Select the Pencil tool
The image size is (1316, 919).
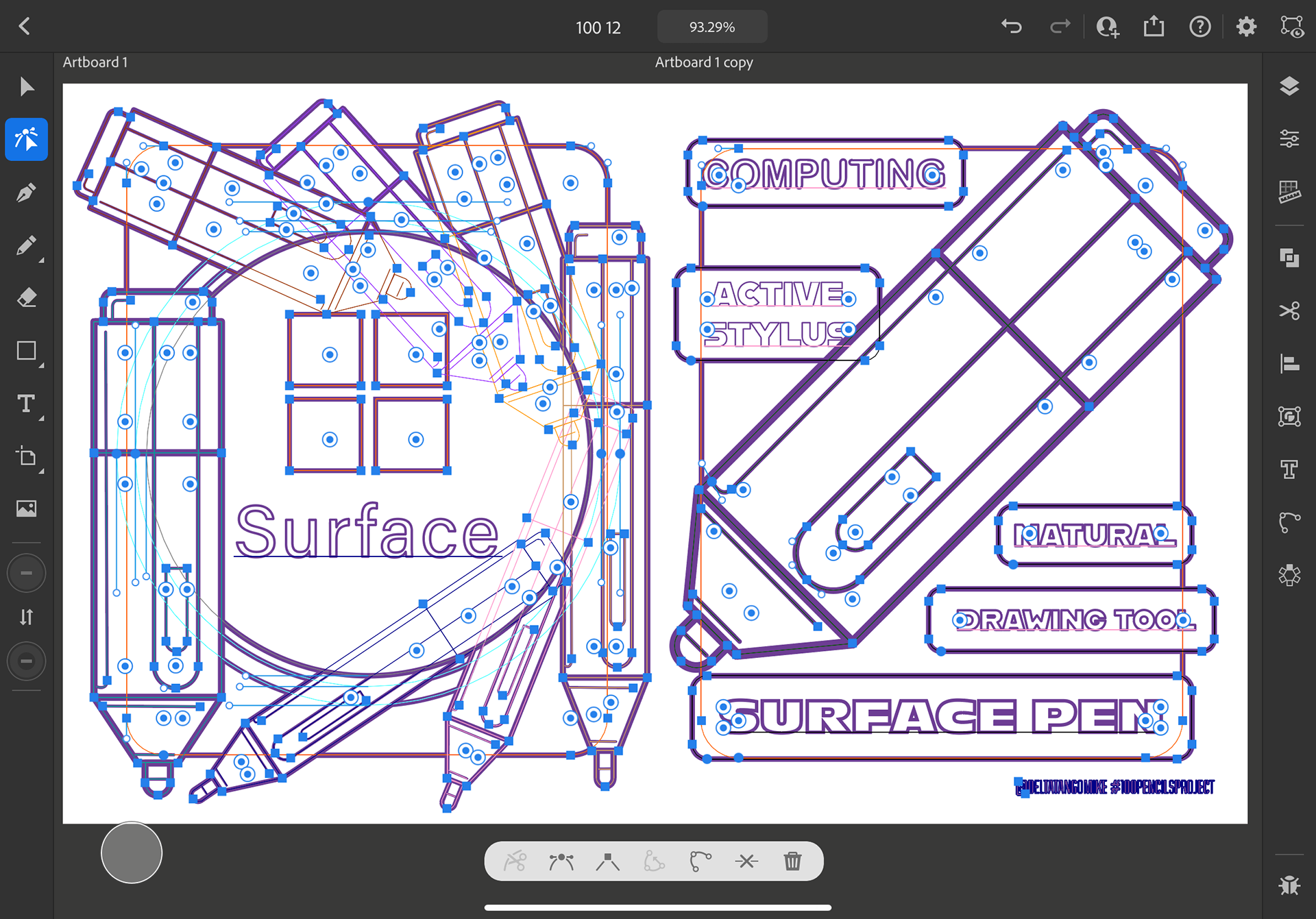coord(27,245)
